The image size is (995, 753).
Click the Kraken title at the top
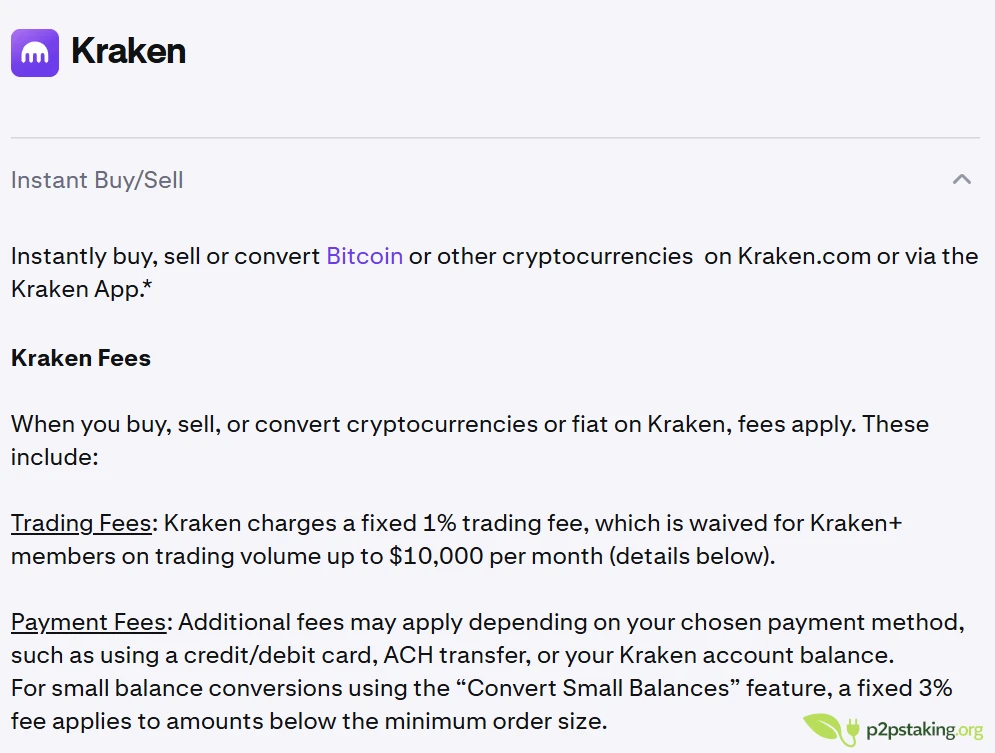tap(128, 52)
